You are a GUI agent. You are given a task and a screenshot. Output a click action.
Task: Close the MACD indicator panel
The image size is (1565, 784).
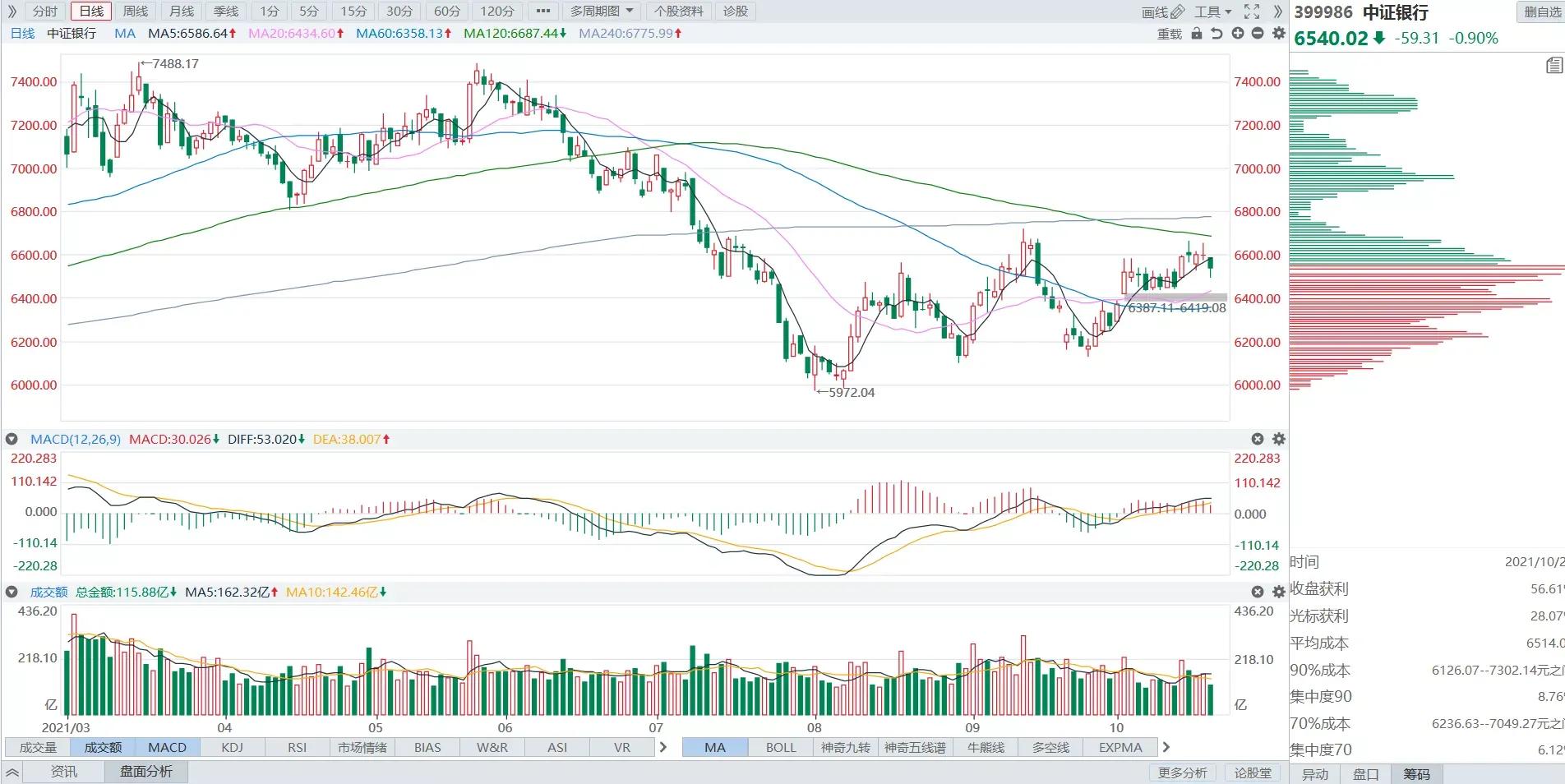(x=1258, y=440)
